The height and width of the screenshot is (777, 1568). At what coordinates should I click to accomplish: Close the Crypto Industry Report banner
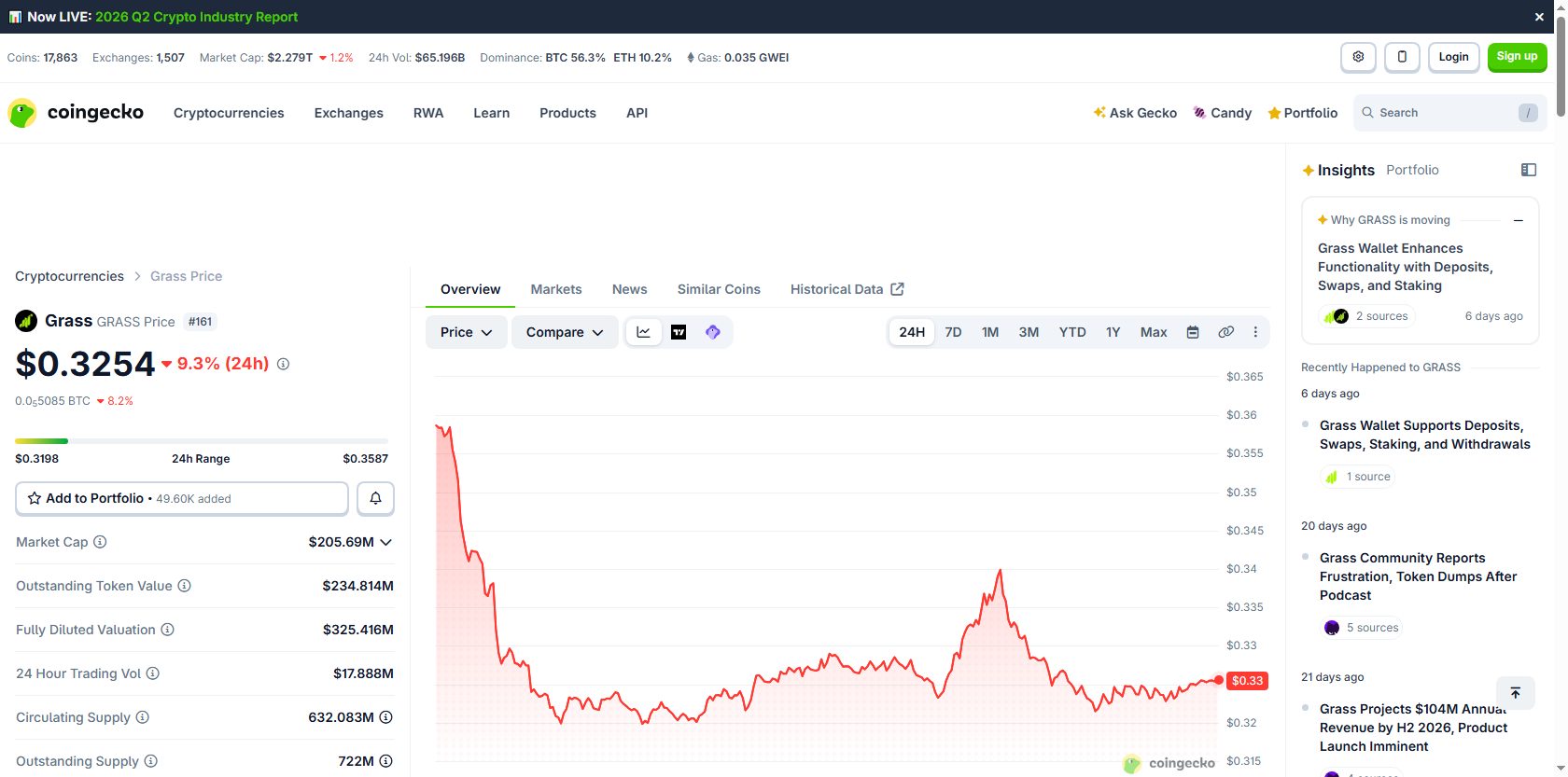click(1539, 17)
